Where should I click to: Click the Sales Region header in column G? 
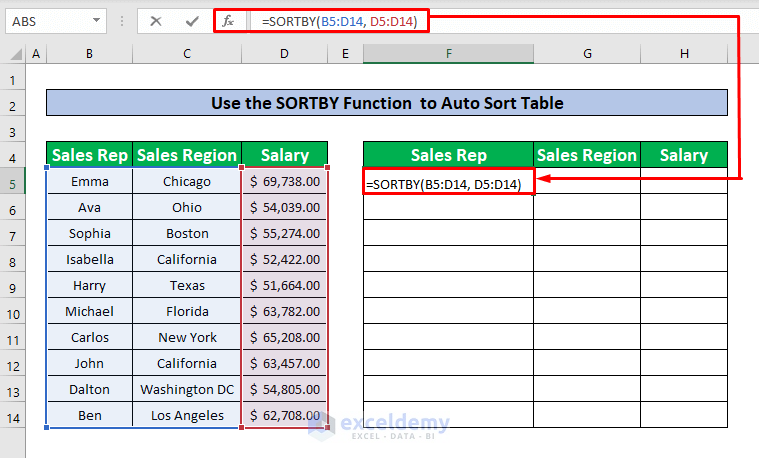click(x=586, y=155)
